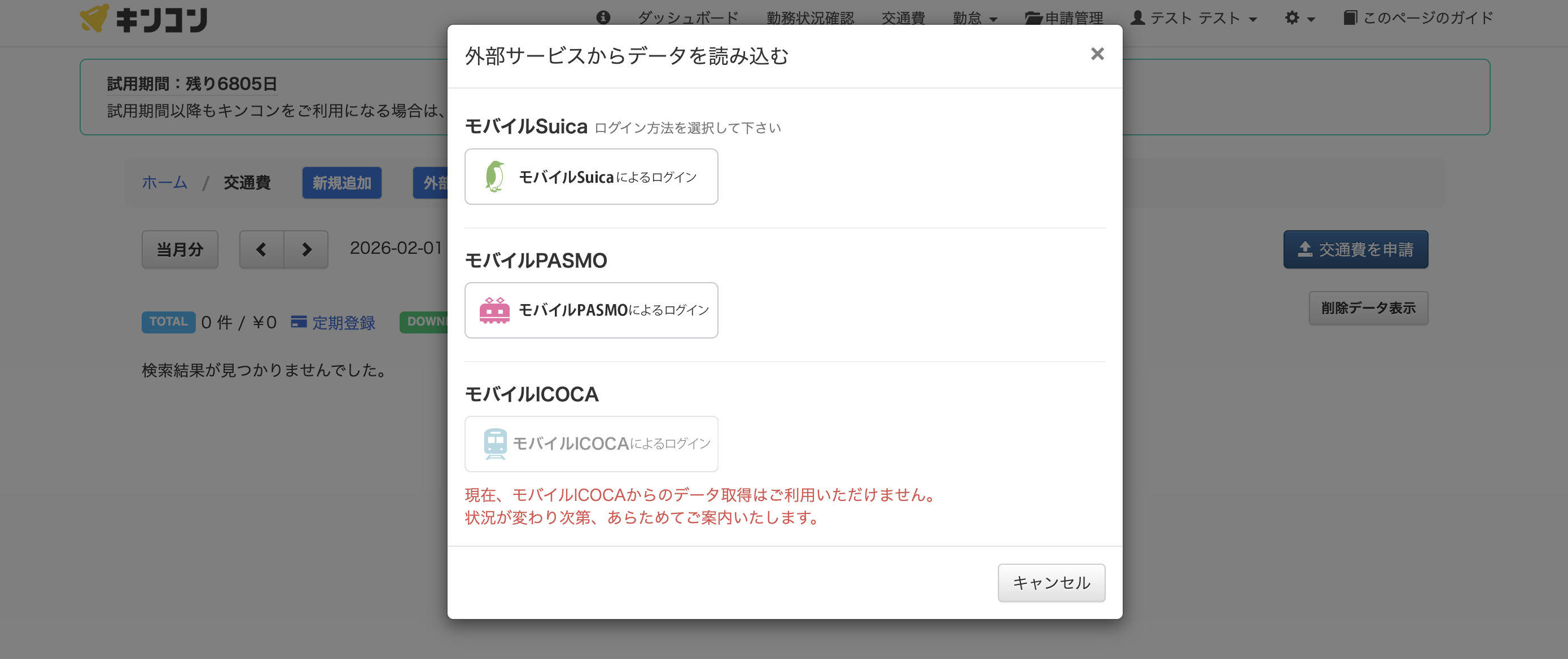Open the settings gear dropdown
Screen dimensions: 1568x659
tap(1299, 17)
